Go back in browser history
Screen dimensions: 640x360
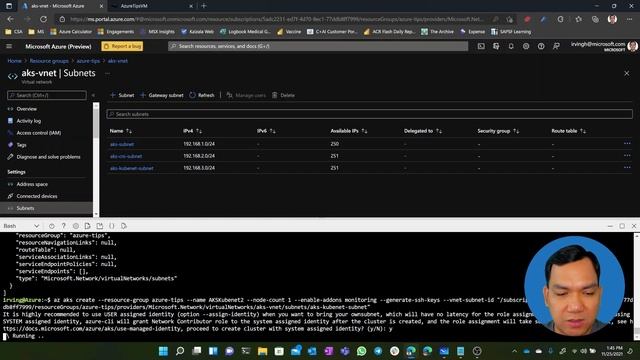click(x=10, y=19)
